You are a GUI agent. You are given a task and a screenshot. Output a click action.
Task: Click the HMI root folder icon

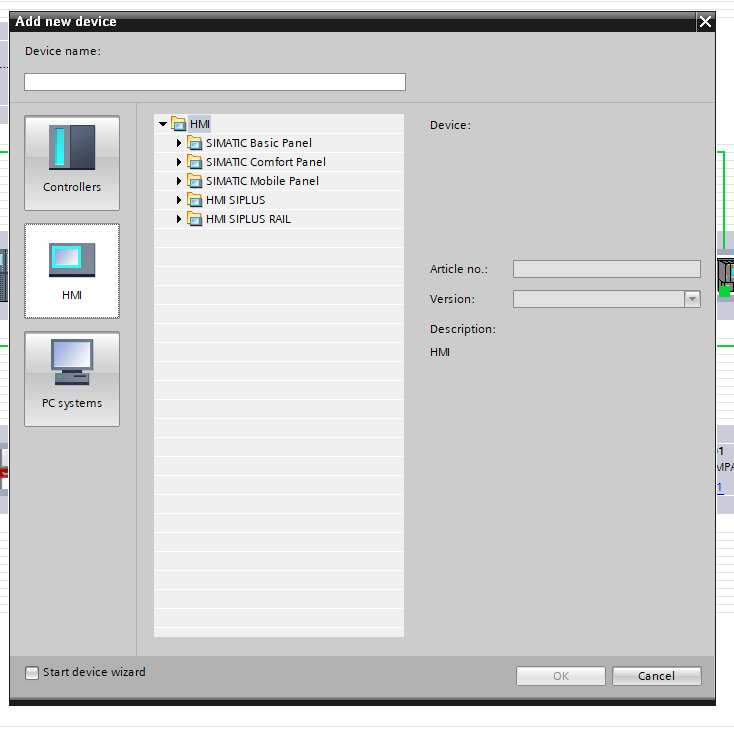click(x=178, y=124)
